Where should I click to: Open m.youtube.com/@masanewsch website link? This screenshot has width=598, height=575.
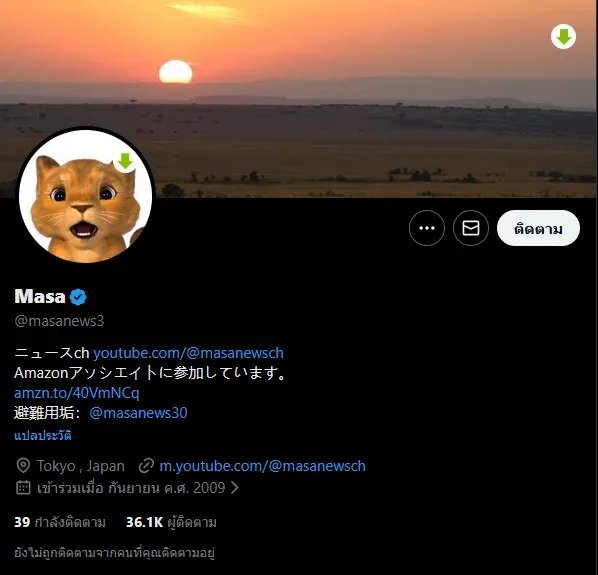[262, 466]
